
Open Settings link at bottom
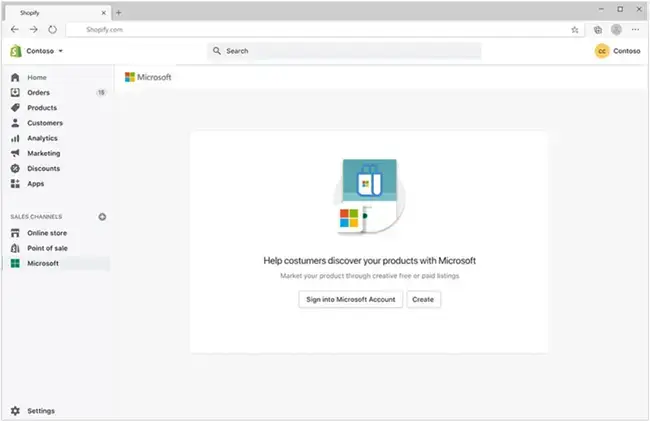click(x=41, y=411)
